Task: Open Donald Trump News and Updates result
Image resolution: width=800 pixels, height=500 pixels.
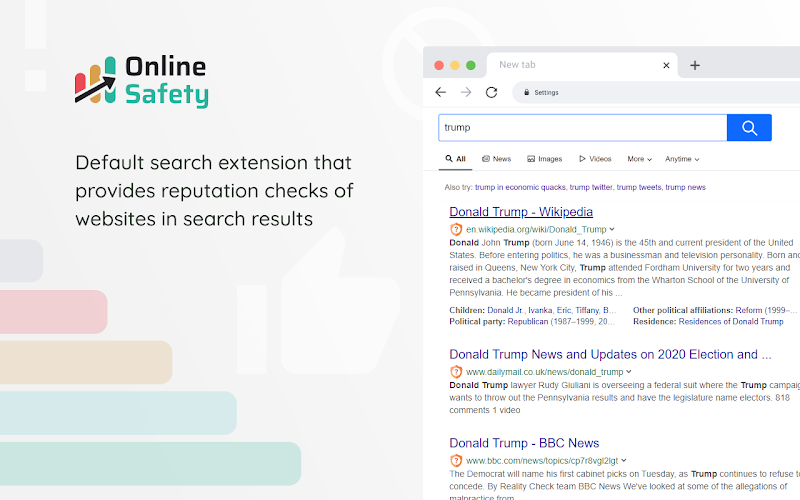Action: coord(610,354)
